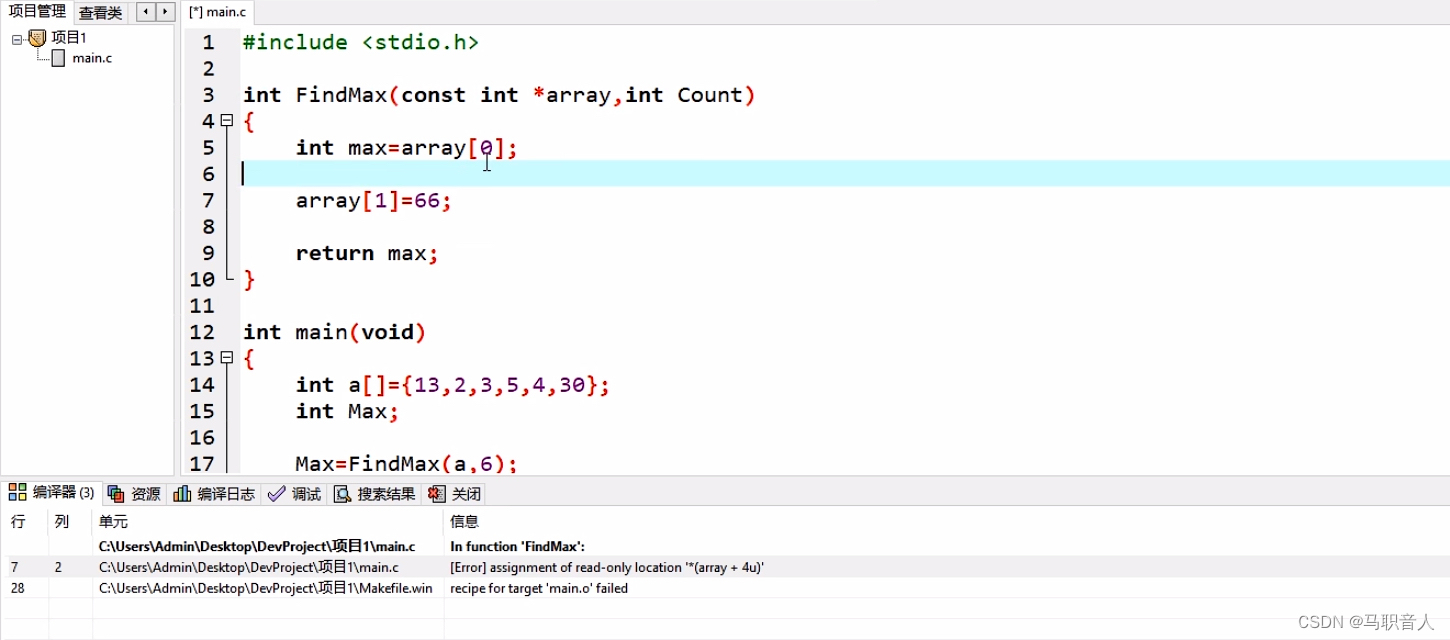Click line number 7 in the editor gutter
The image size is (1450, 640).
[x=208, y=200]
